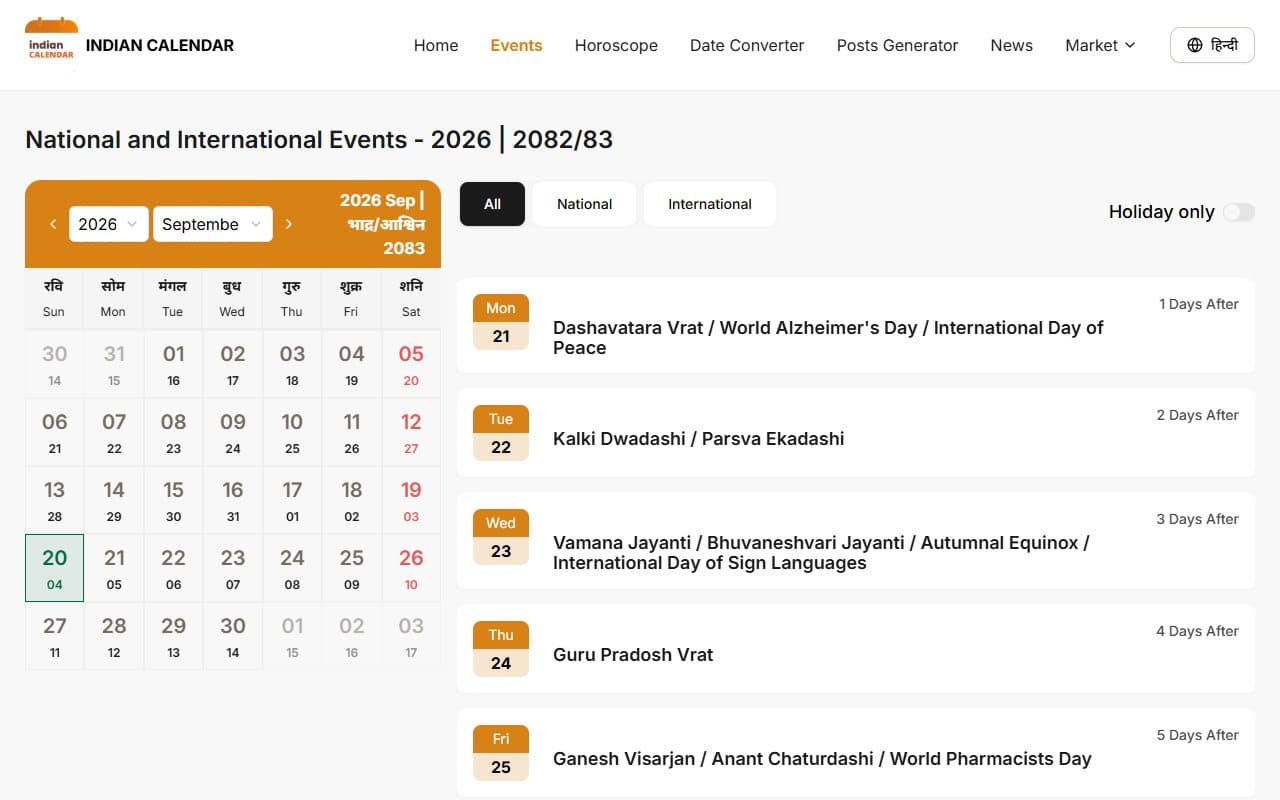Click the Fri 25 date badge
The image size is (1280, 800).
tap(501, 753)
